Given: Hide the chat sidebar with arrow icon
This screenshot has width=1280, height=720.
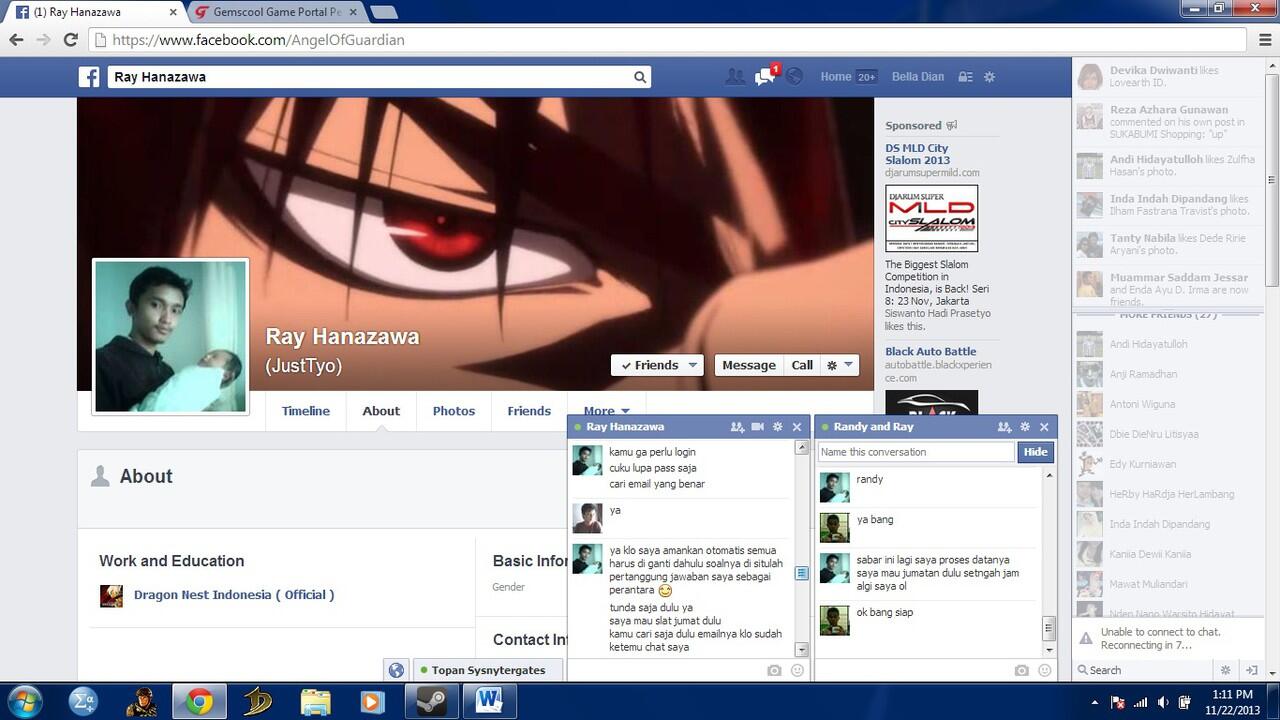Looking at the screenshot, I should coord(1251,670).
